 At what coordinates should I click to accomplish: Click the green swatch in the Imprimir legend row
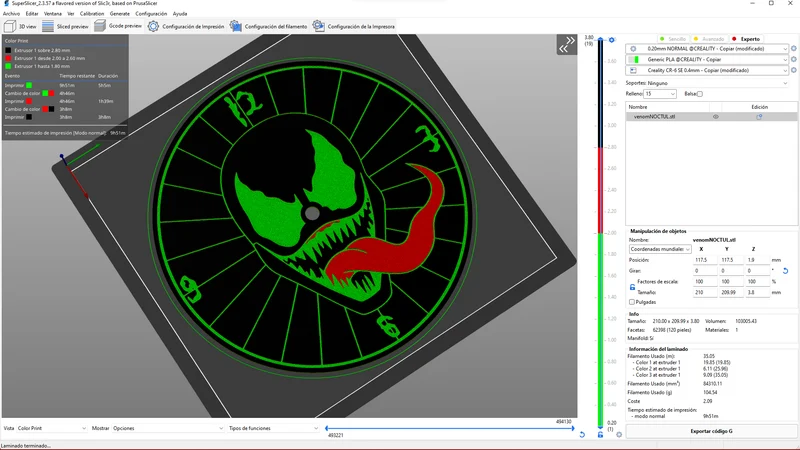pyautogui.click(x=29, y=85)
